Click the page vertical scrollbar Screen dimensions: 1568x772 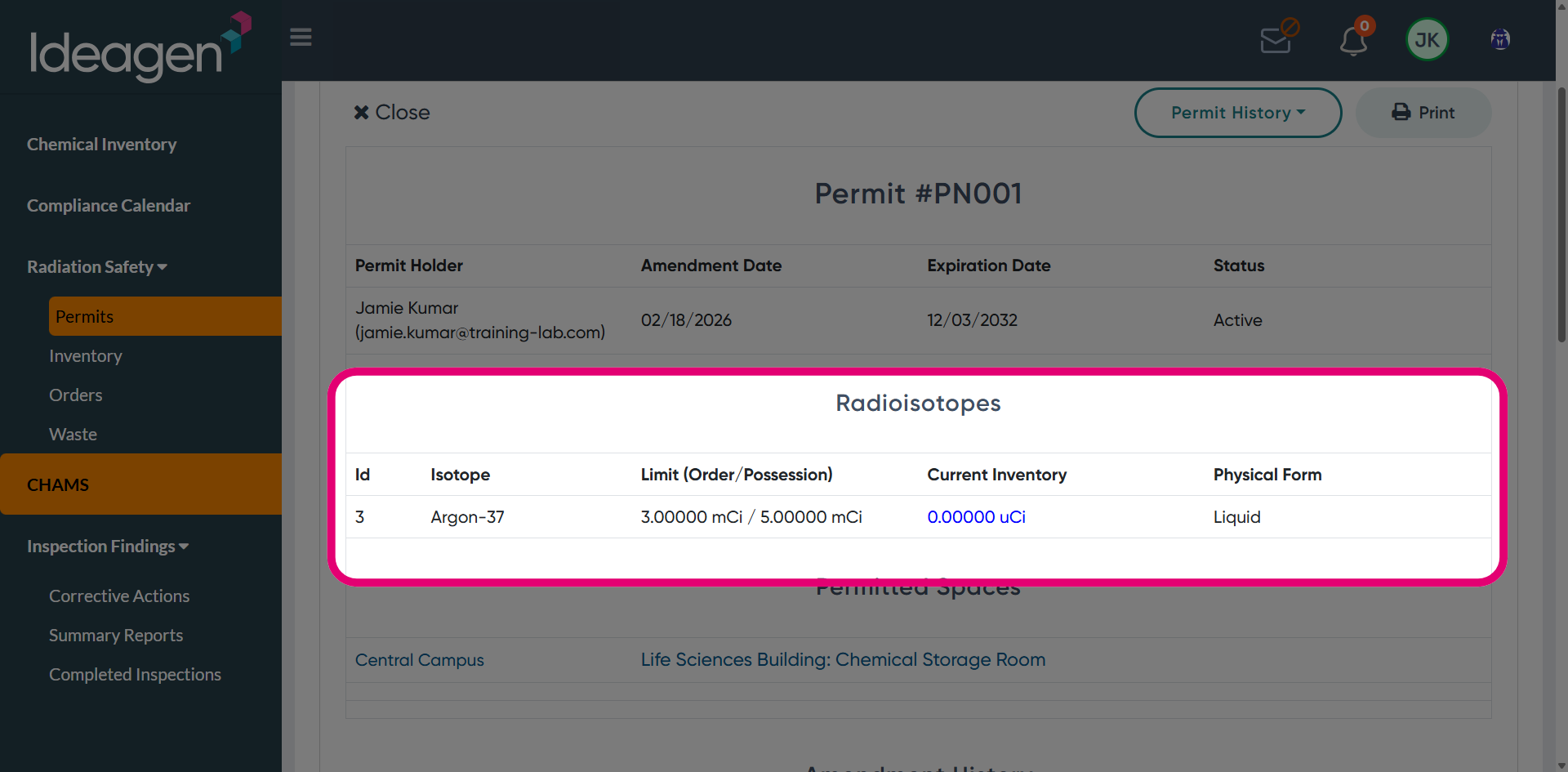(x=1561, y=215)
